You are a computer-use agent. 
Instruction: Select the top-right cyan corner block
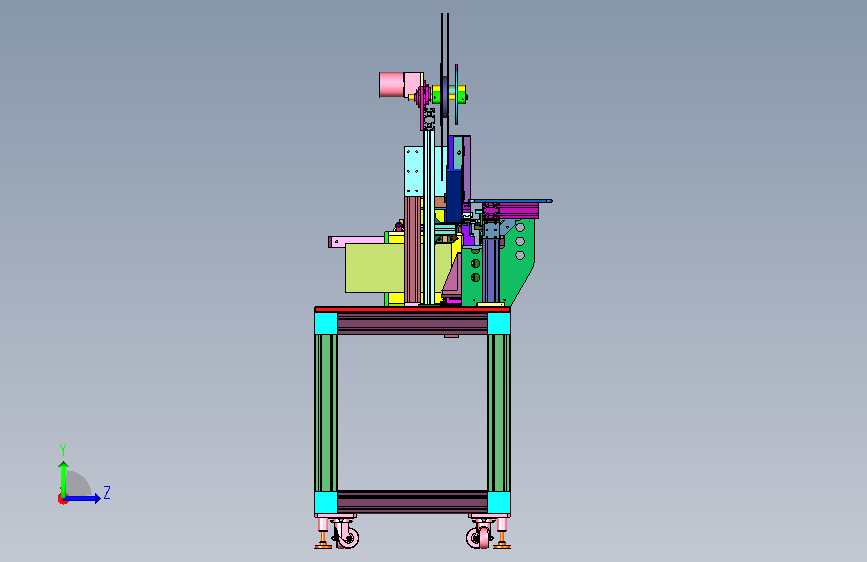click(x=499, y=323)
